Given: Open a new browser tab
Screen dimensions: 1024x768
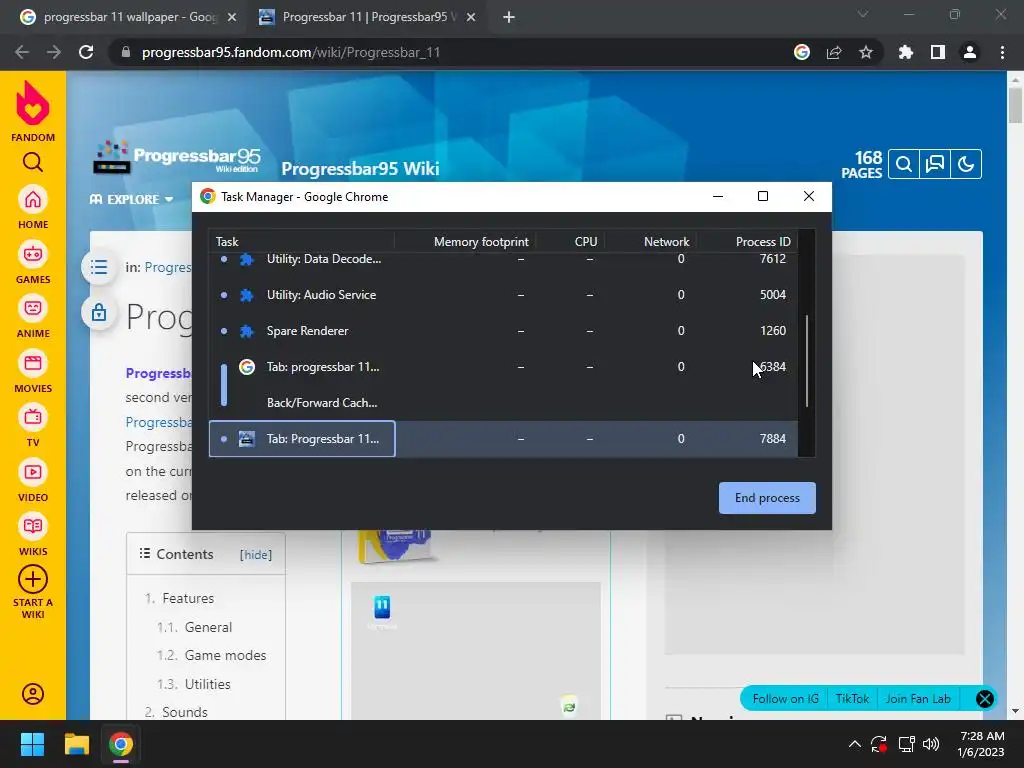Looking at the screenshot, I should click(x=509, y=17).
